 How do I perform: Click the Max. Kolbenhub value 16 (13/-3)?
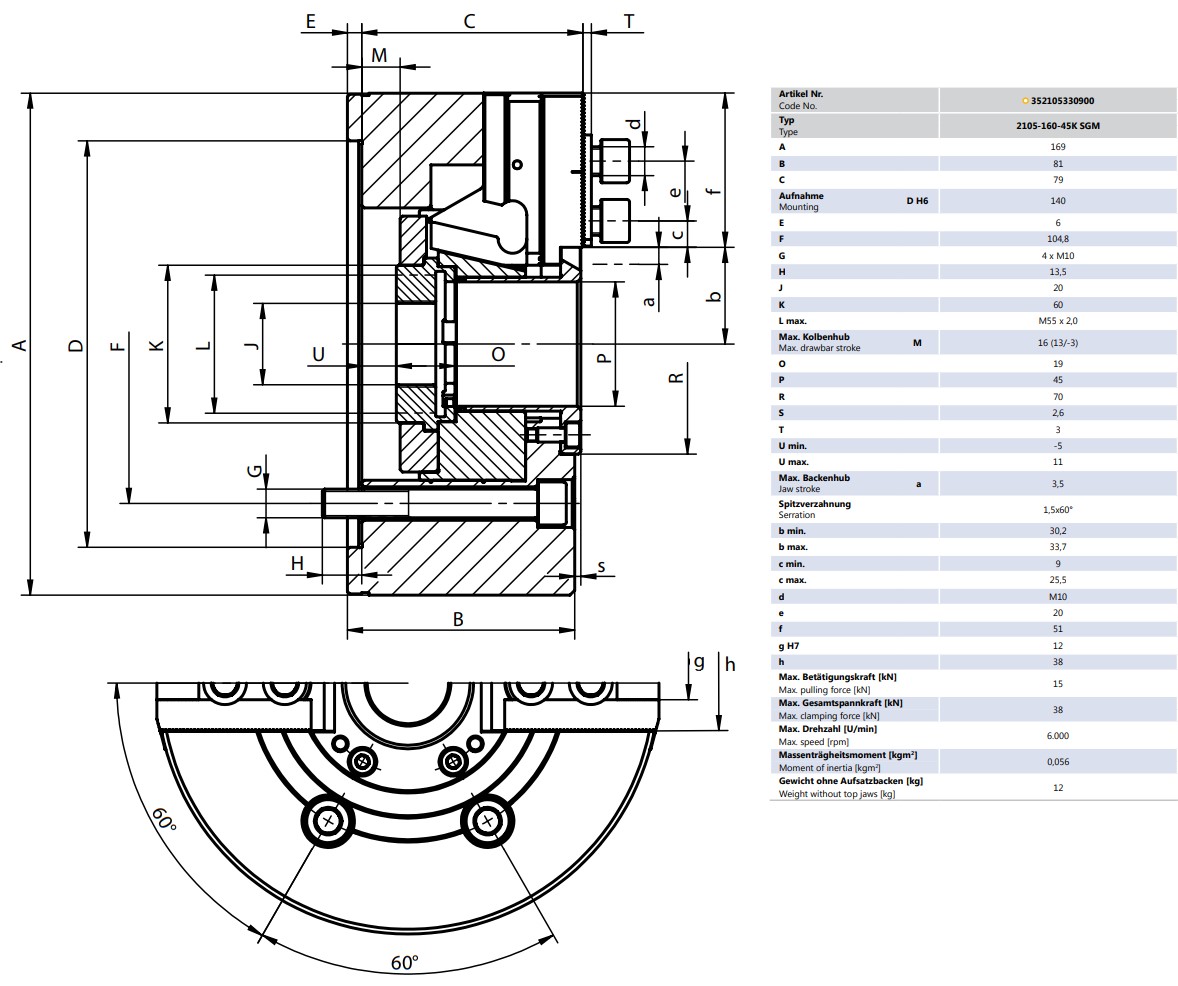point(1058,343)
